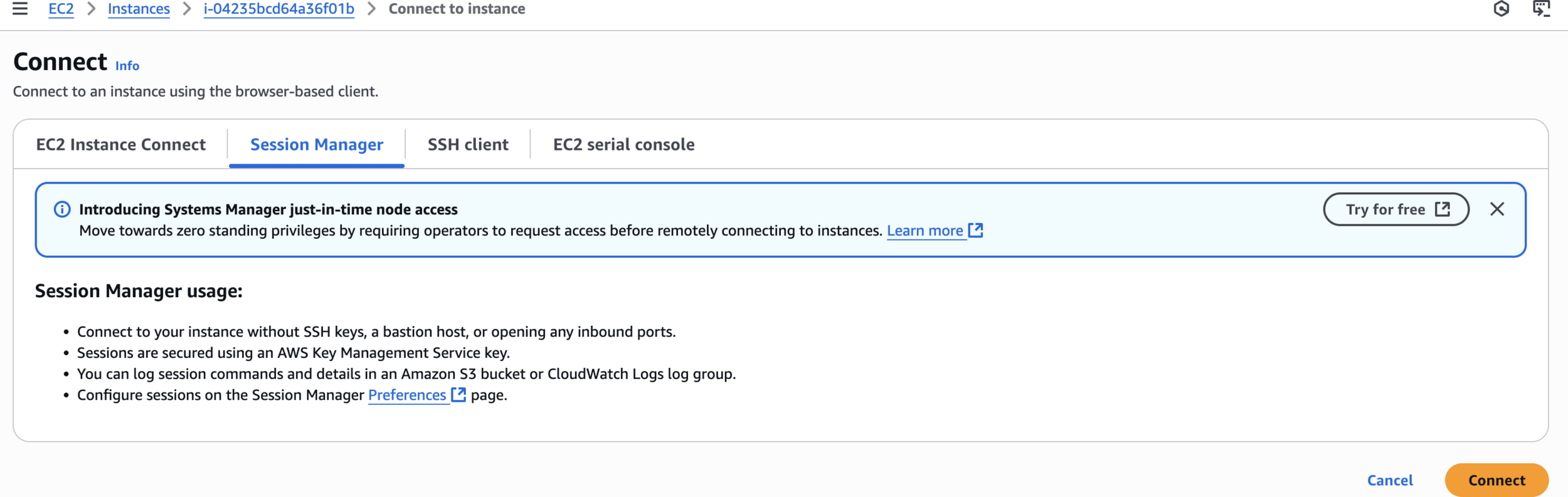This screenshot has width=1568, height=497.
Task: Click the Info link next to Connect
Action: [x=127, y=66]
